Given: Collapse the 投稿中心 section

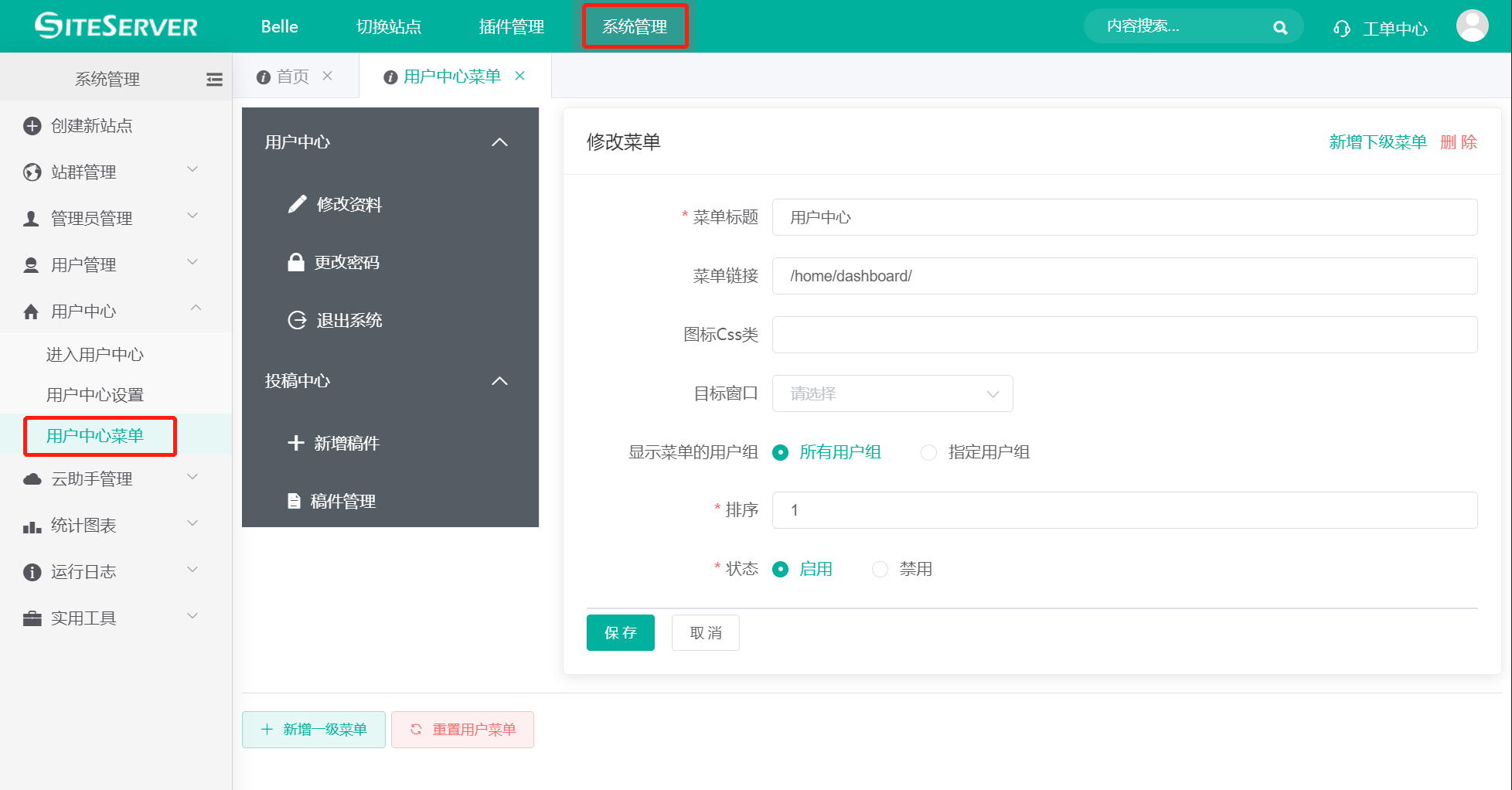Looking at the screenshot, I should [499, 381].
